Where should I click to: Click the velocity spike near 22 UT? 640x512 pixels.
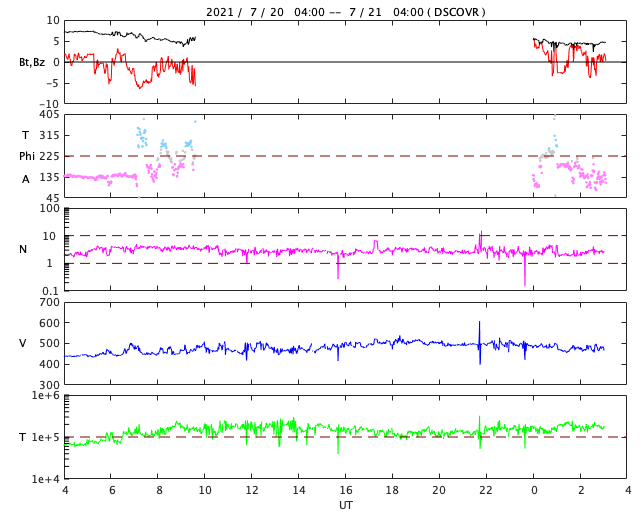[480, 342]
